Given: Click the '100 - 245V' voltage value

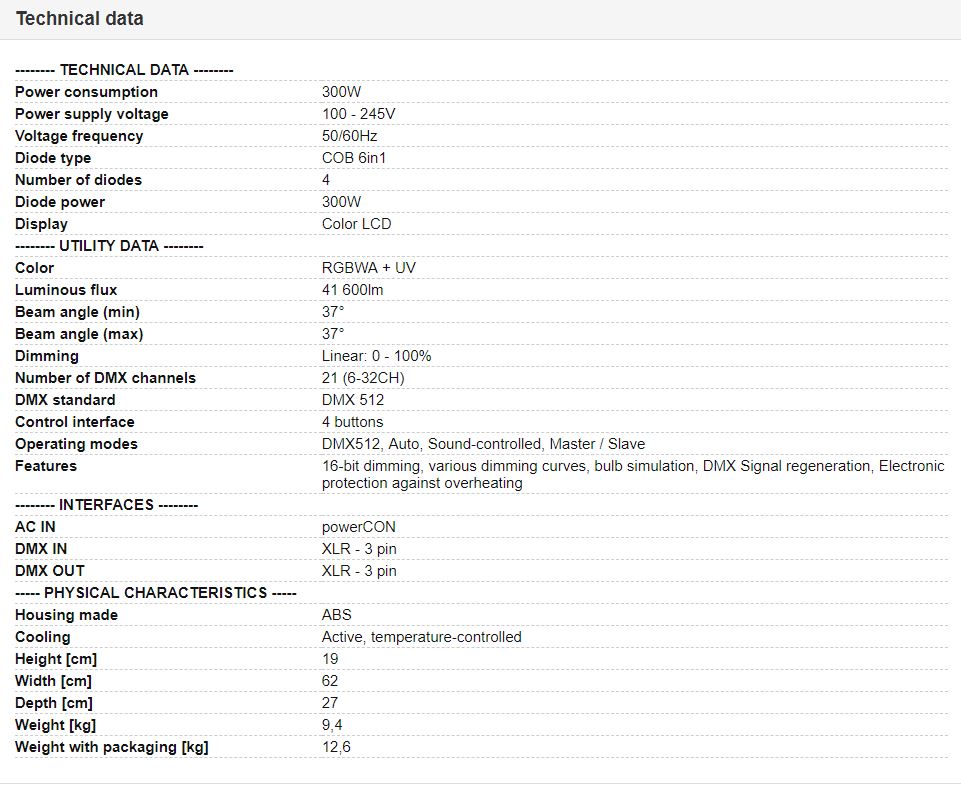Looking at the screenshot, I should coord(359,114).
